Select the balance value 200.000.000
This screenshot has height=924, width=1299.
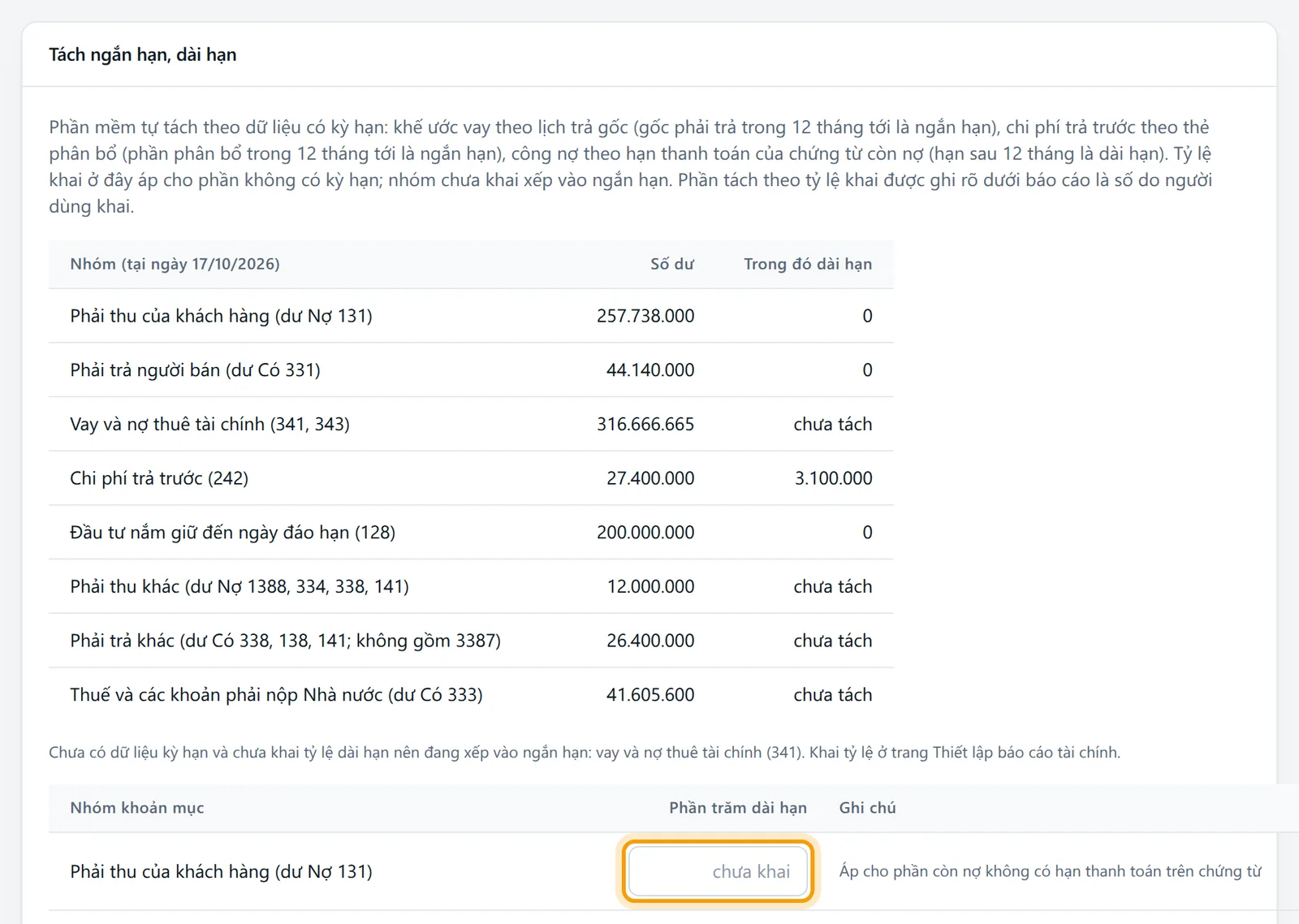click(x=645, y=533)
